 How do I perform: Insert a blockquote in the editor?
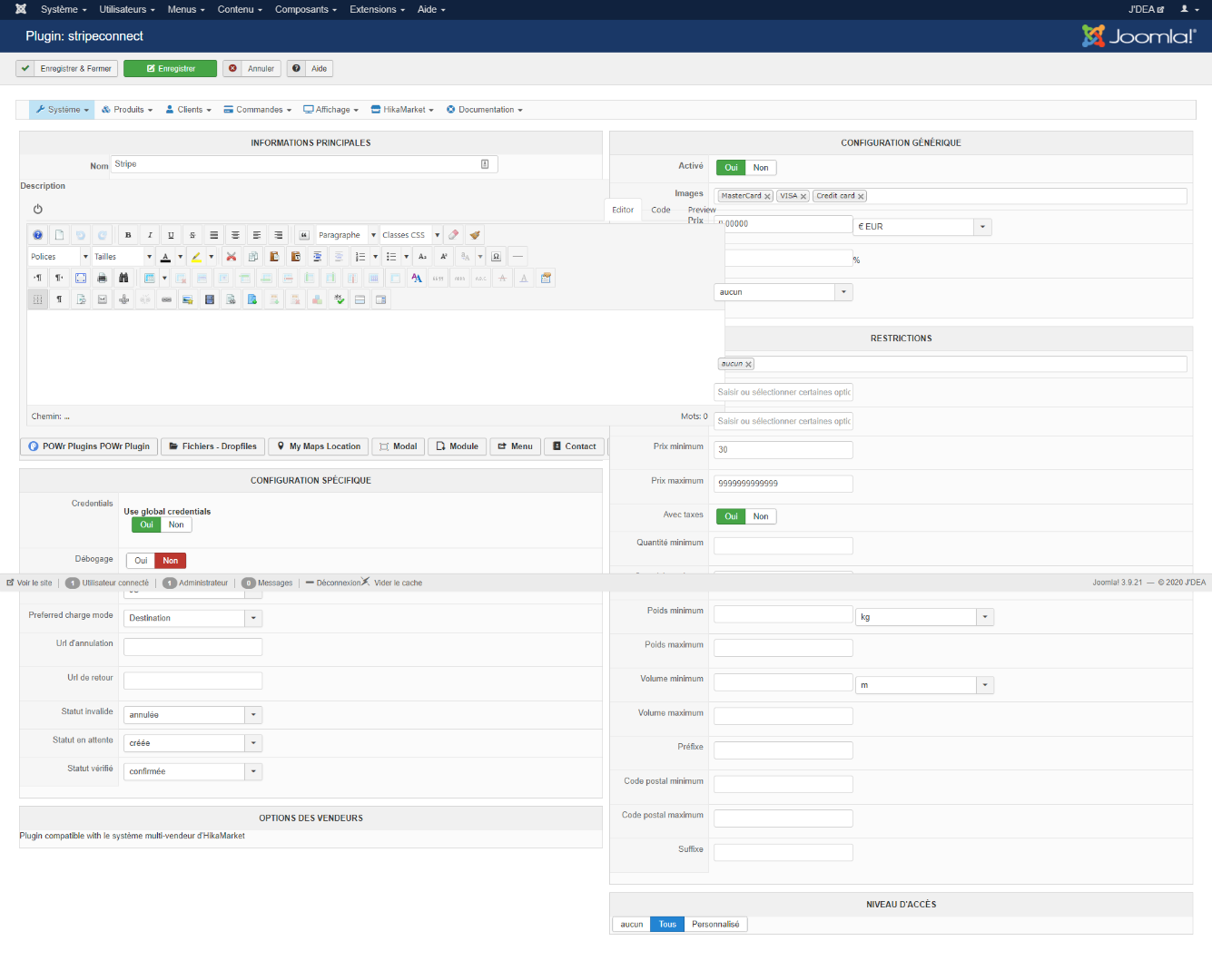(303, 235)
